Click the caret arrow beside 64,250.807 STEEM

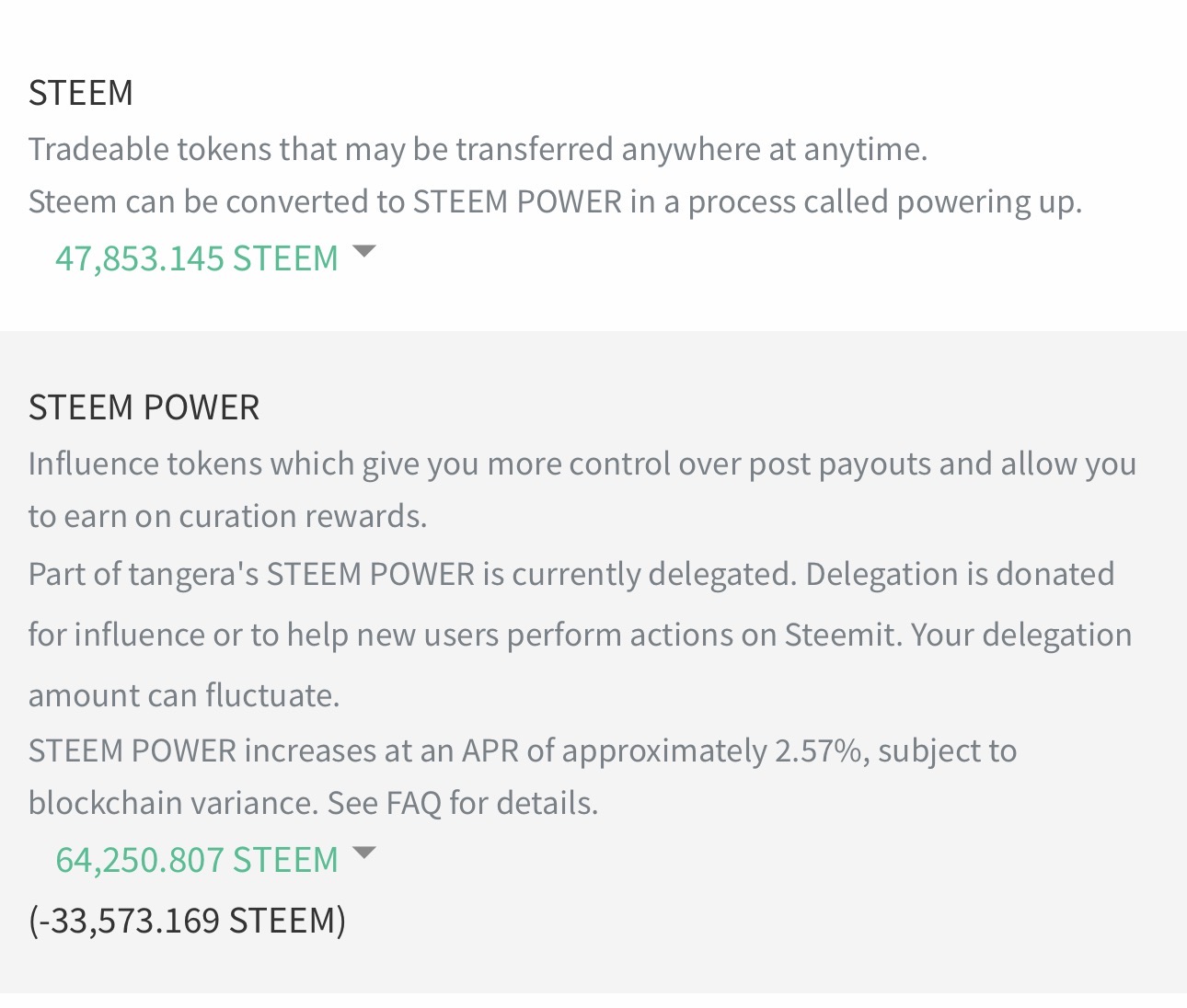pyautogui.click(x=364, y=853)
